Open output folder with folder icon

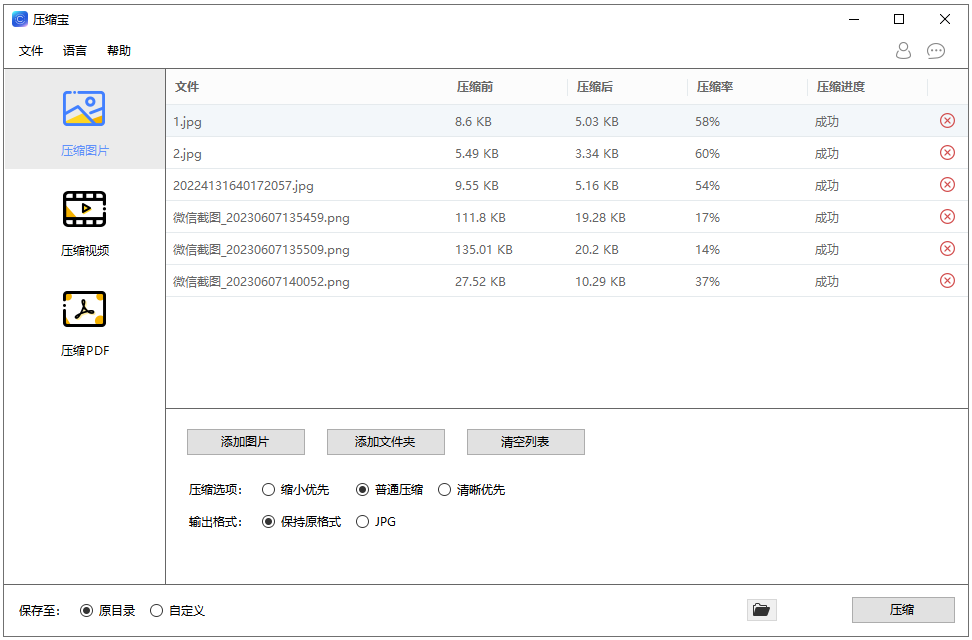[761, 610]
